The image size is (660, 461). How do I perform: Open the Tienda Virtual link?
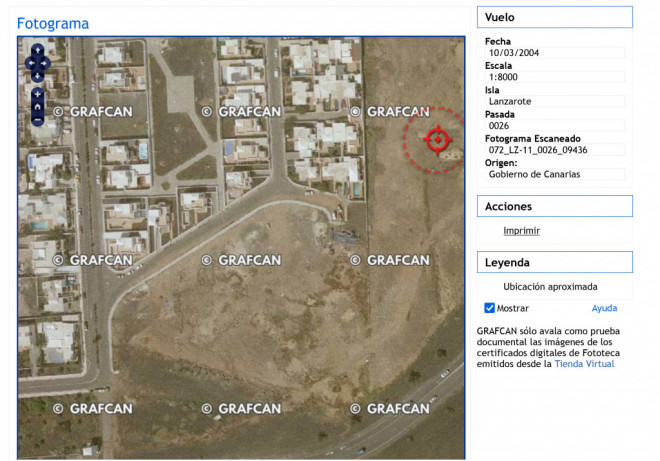pyautogui.click(x=584, y=364)
